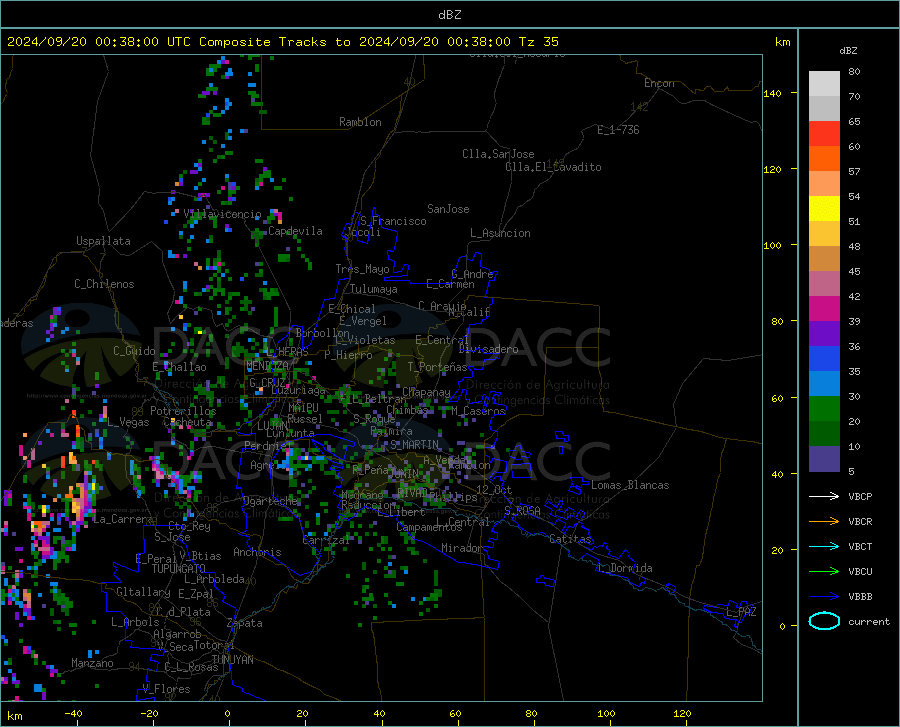Click the V_Flores label on map
900x727 pixels.
point(166,689)
